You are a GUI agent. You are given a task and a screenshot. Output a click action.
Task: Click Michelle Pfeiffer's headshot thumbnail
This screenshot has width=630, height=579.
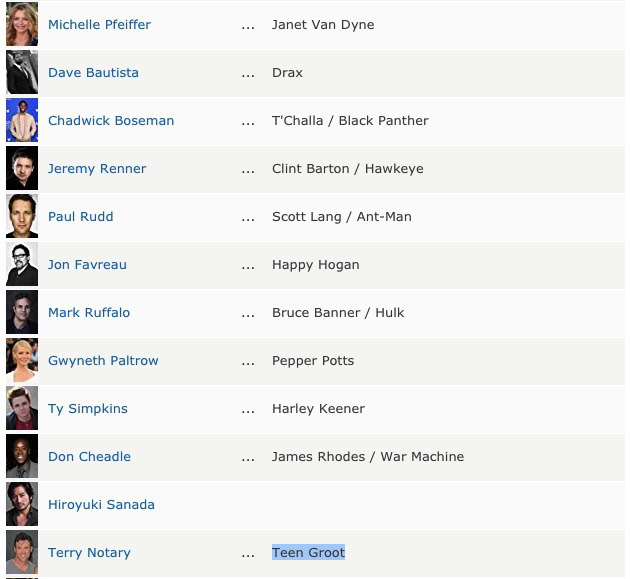point(22,24)
